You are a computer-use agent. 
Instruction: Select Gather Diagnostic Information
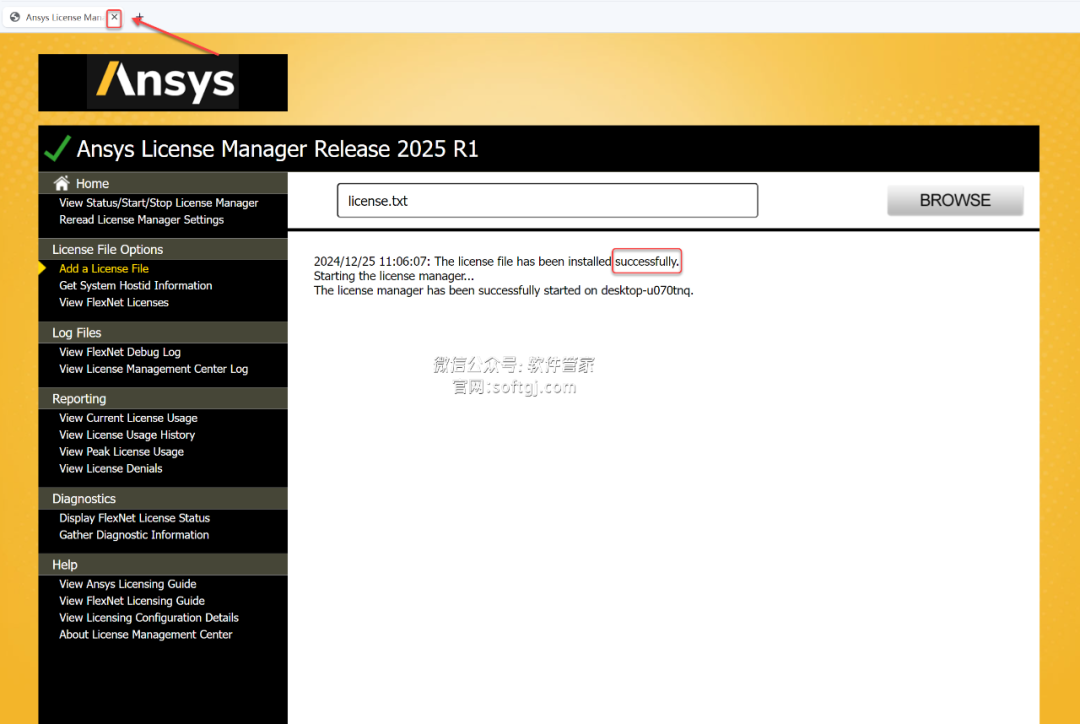(134, 535)
